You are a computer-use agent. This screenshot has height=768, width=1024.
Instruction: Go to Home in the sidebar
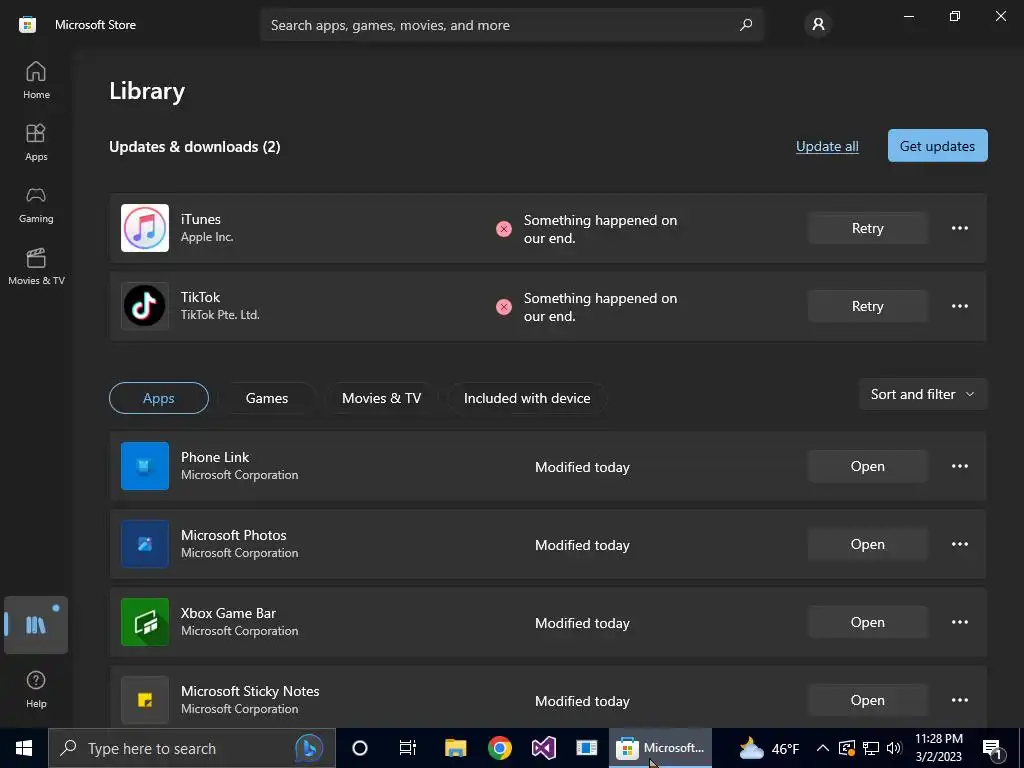point(36,80)
